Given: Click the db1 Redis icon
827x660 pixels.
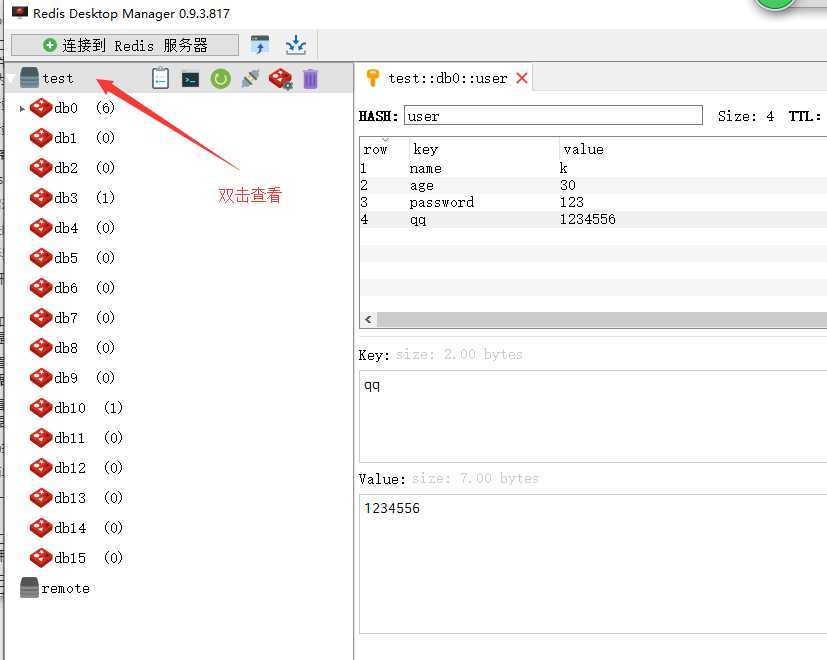Looking at the screenshot, I should tap(41, 138).
